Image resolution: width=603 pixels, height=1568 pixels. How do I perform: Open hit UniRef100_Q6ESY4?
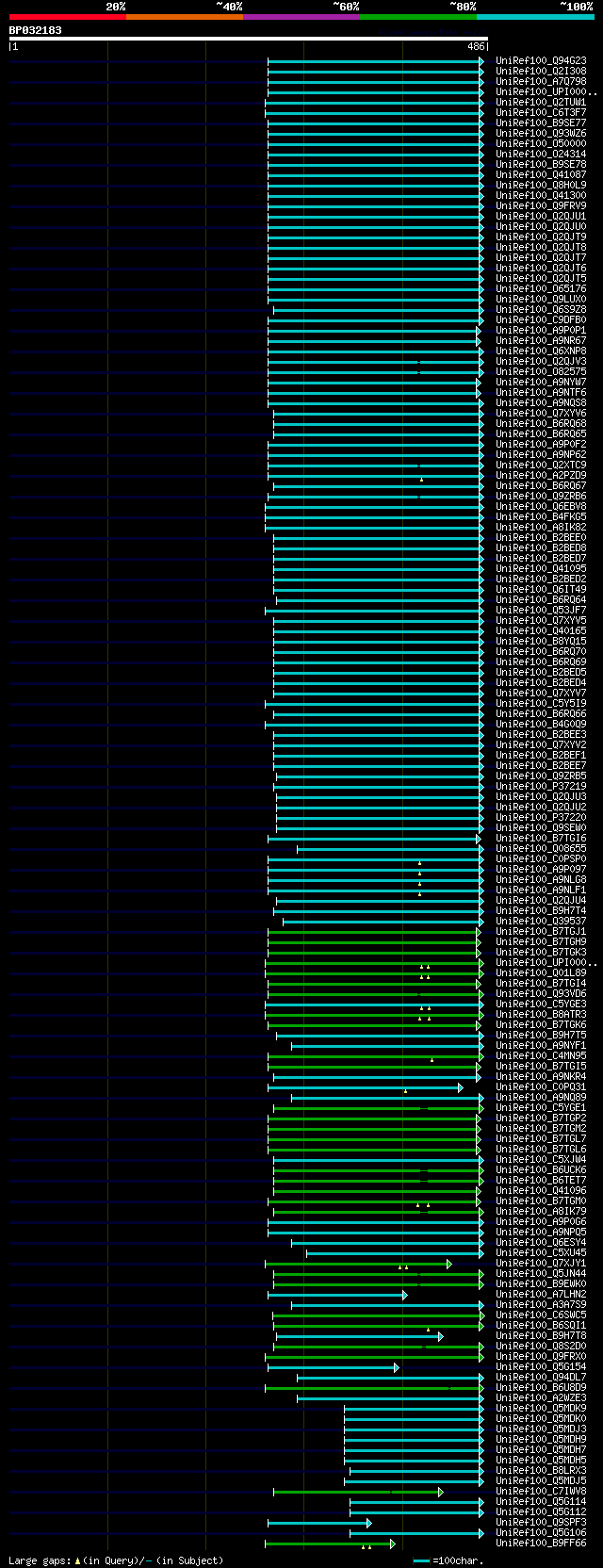(x=541, y=1243)
